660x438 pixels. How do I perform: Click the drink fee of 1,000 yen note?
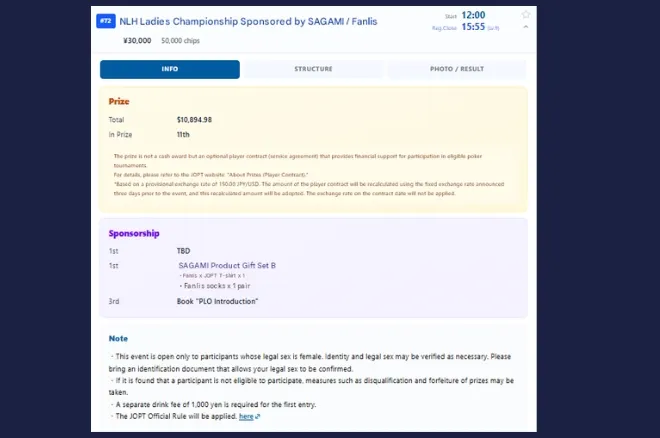[x=213, y=405]
